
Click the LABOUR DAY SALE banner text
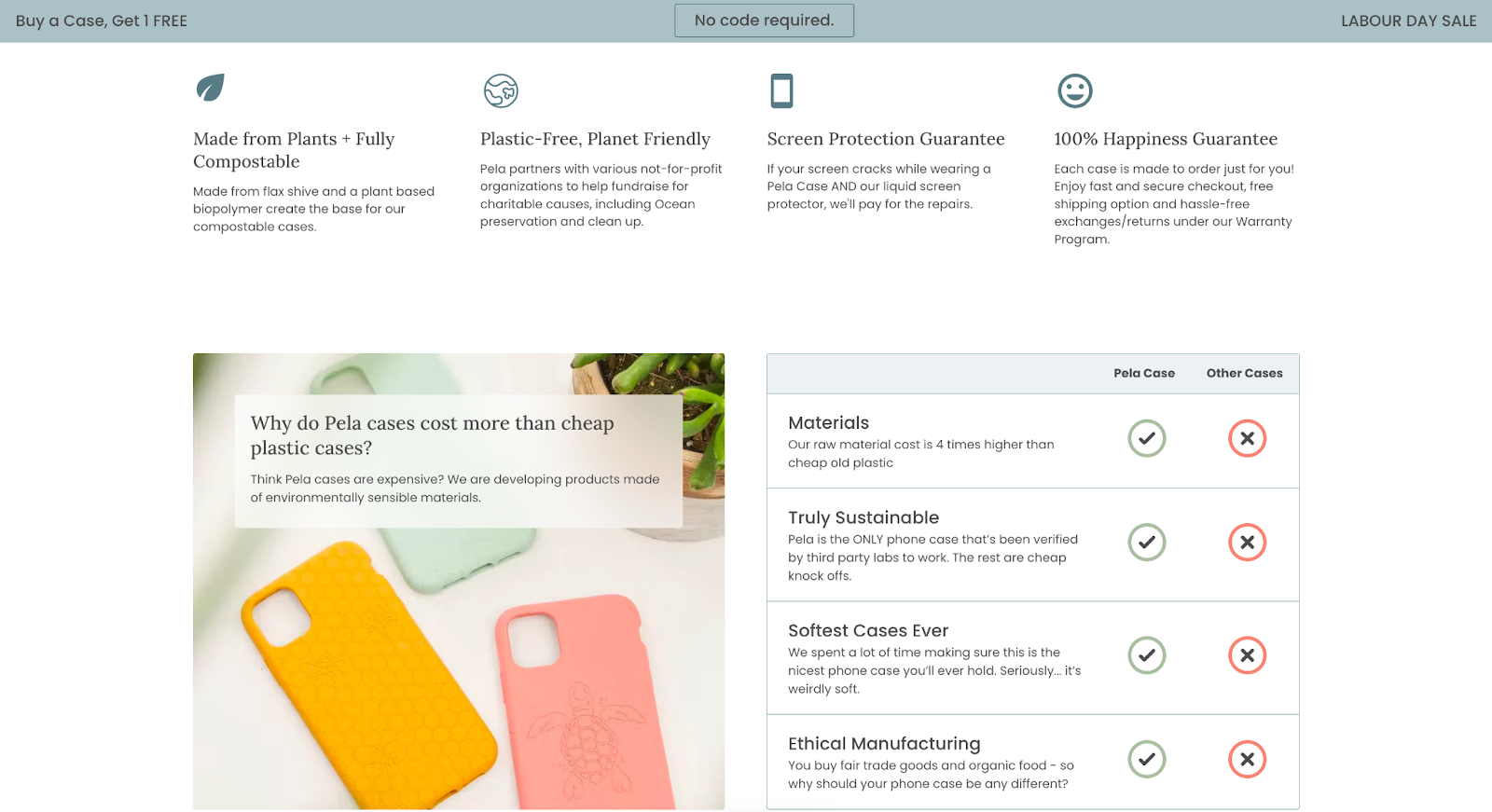(1408, 21)
